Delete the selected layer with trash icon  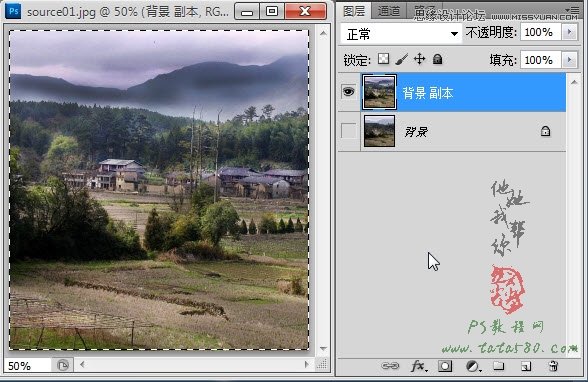(553, 366)
